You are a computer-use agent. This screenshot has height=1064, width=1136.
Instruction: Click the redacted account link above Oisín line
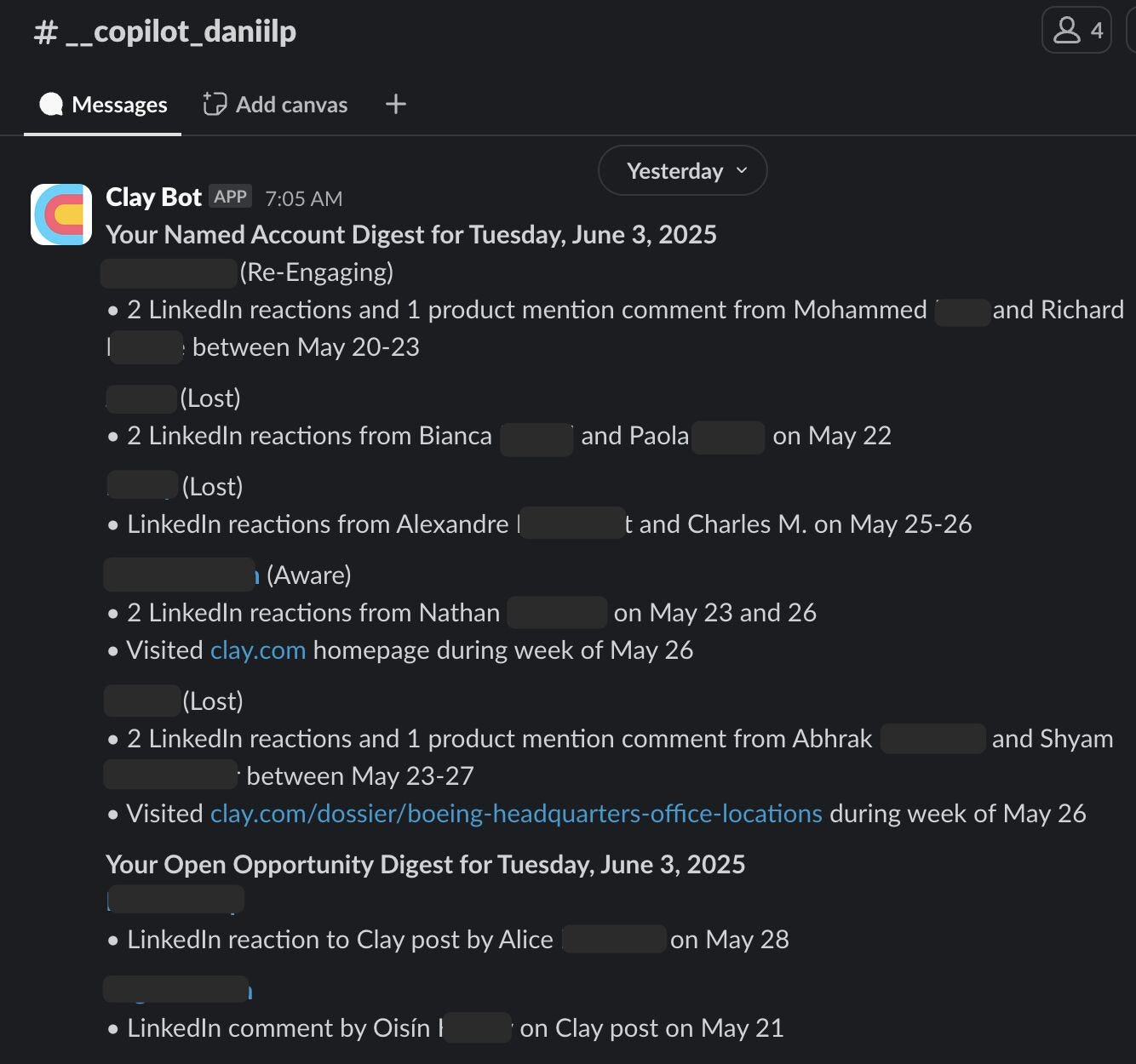(x=177, y=988)
